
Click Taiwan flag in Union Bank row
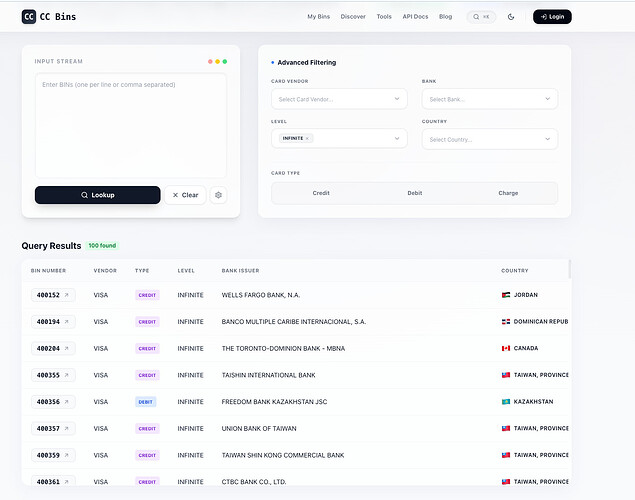click(506, 428)
